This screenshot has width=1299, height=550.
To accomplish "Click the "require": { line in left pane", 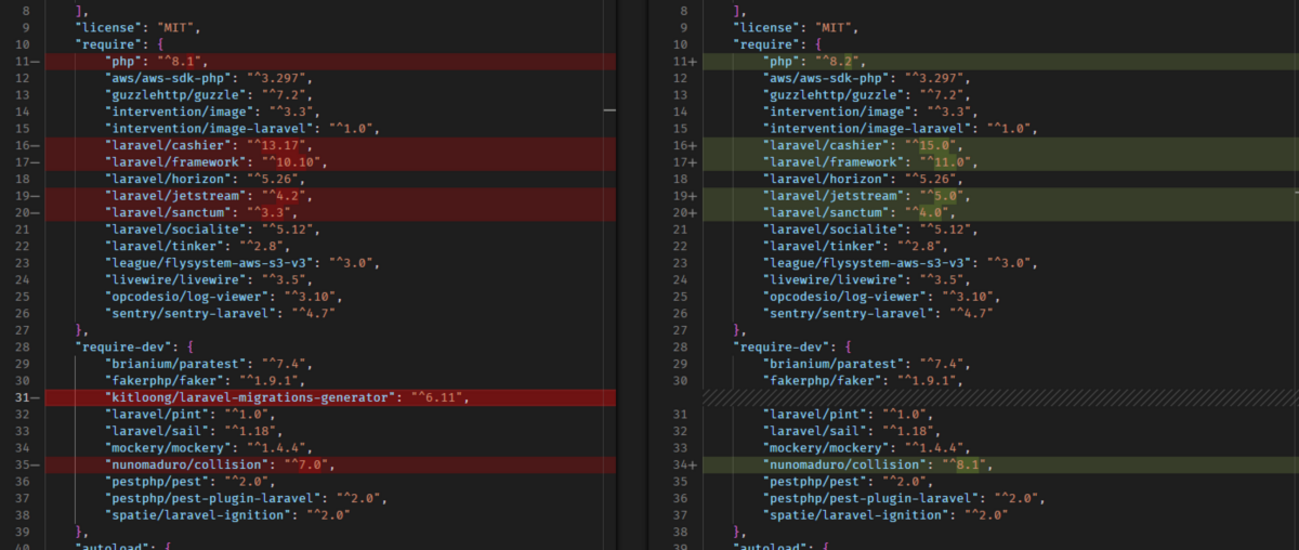I will [120, 44].
